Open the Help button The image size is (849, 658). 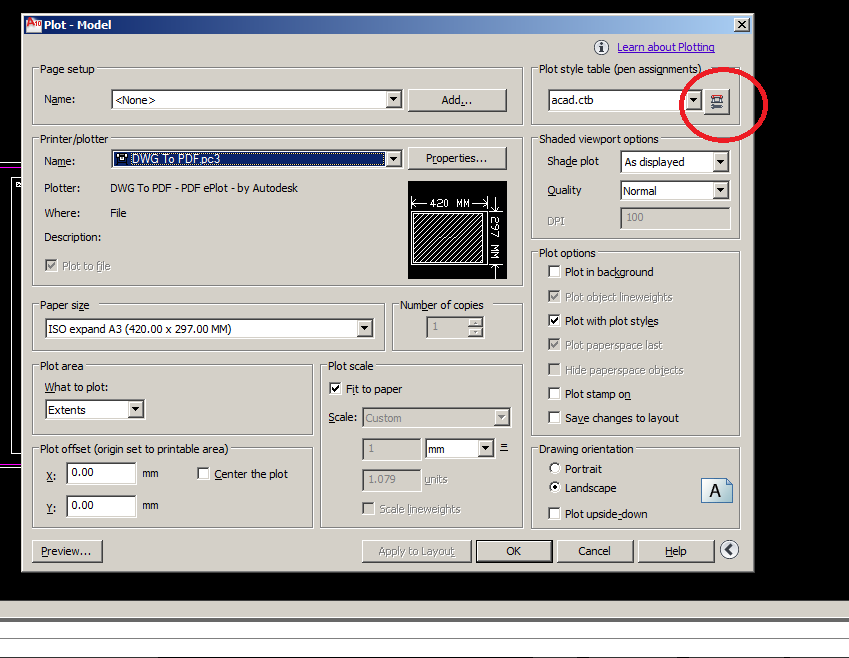[676, 551]
